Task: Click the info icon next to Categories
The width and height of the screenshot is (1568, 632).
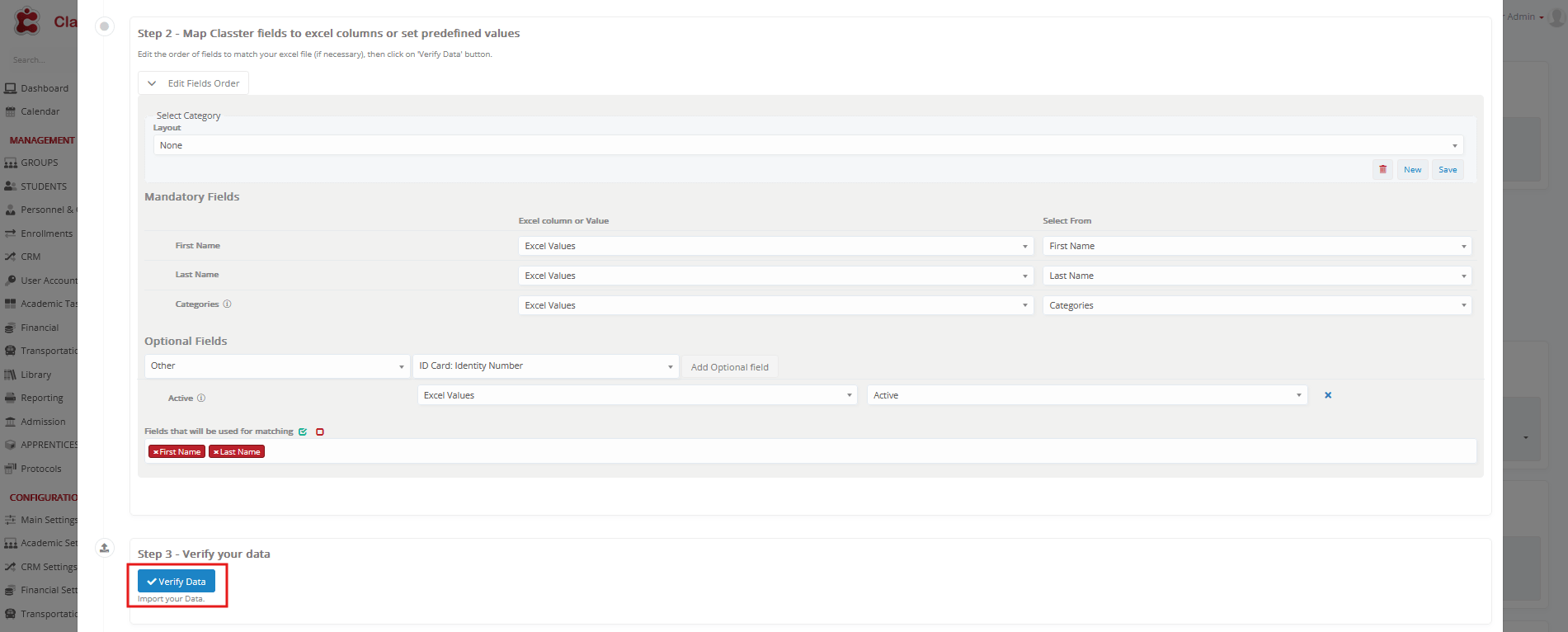Action: tap(228, 304)
